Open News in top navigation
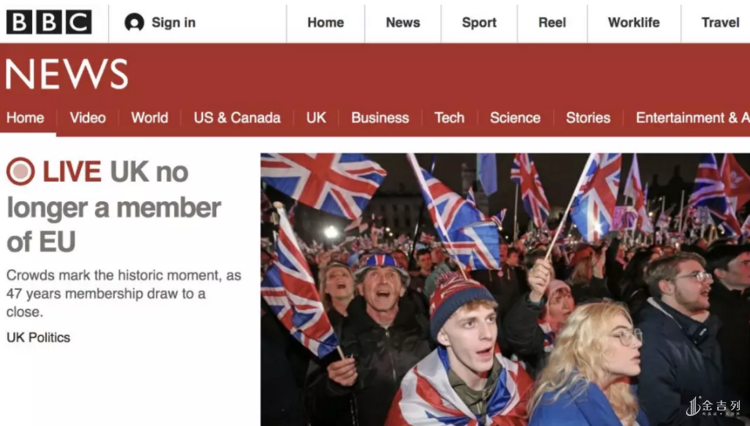This screenshot has height=426, width=750. click(403, 22)
